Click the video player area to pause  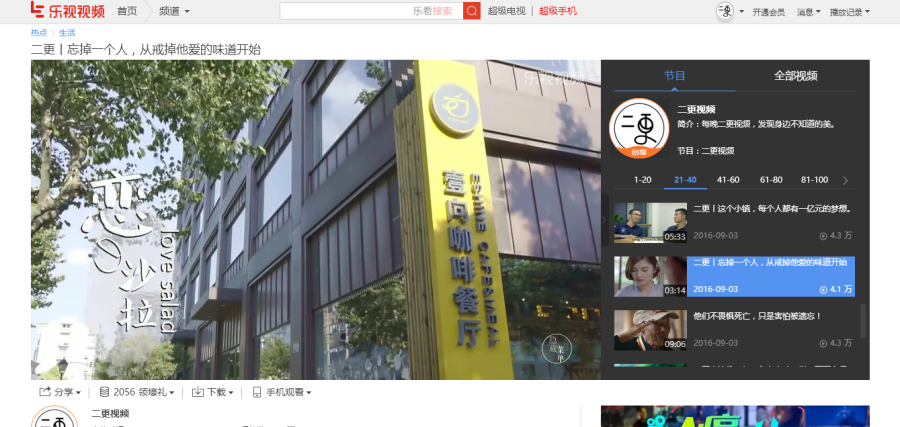click(316, 219)
